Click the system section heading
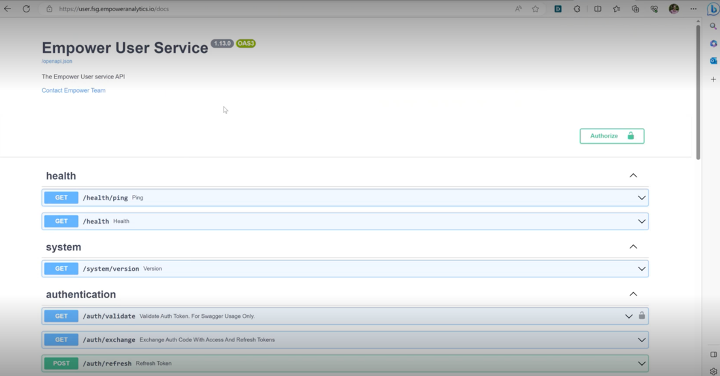Image resolution: width=720 pixels, height=376 pixels. pyautogui.click(x=63, y=247)
